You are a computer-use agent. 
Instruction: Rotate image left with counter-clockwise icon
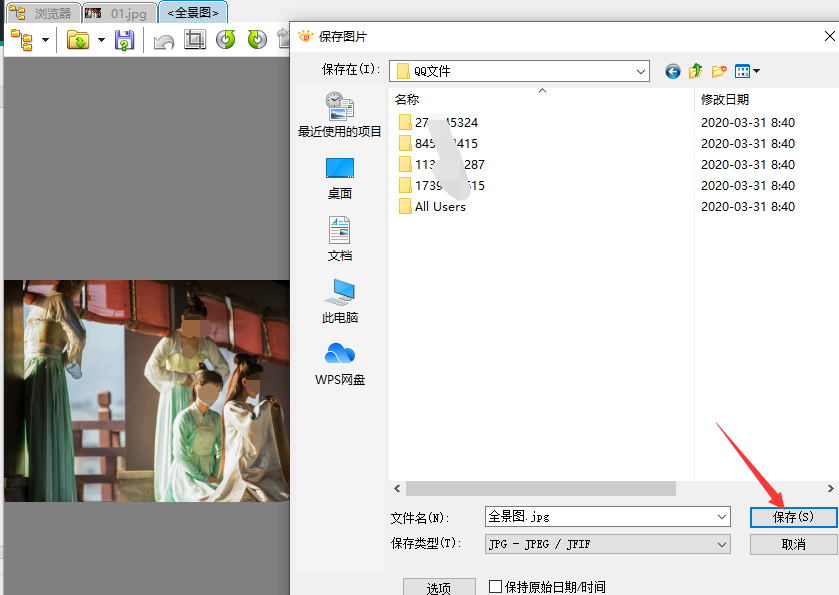point(226,40)
